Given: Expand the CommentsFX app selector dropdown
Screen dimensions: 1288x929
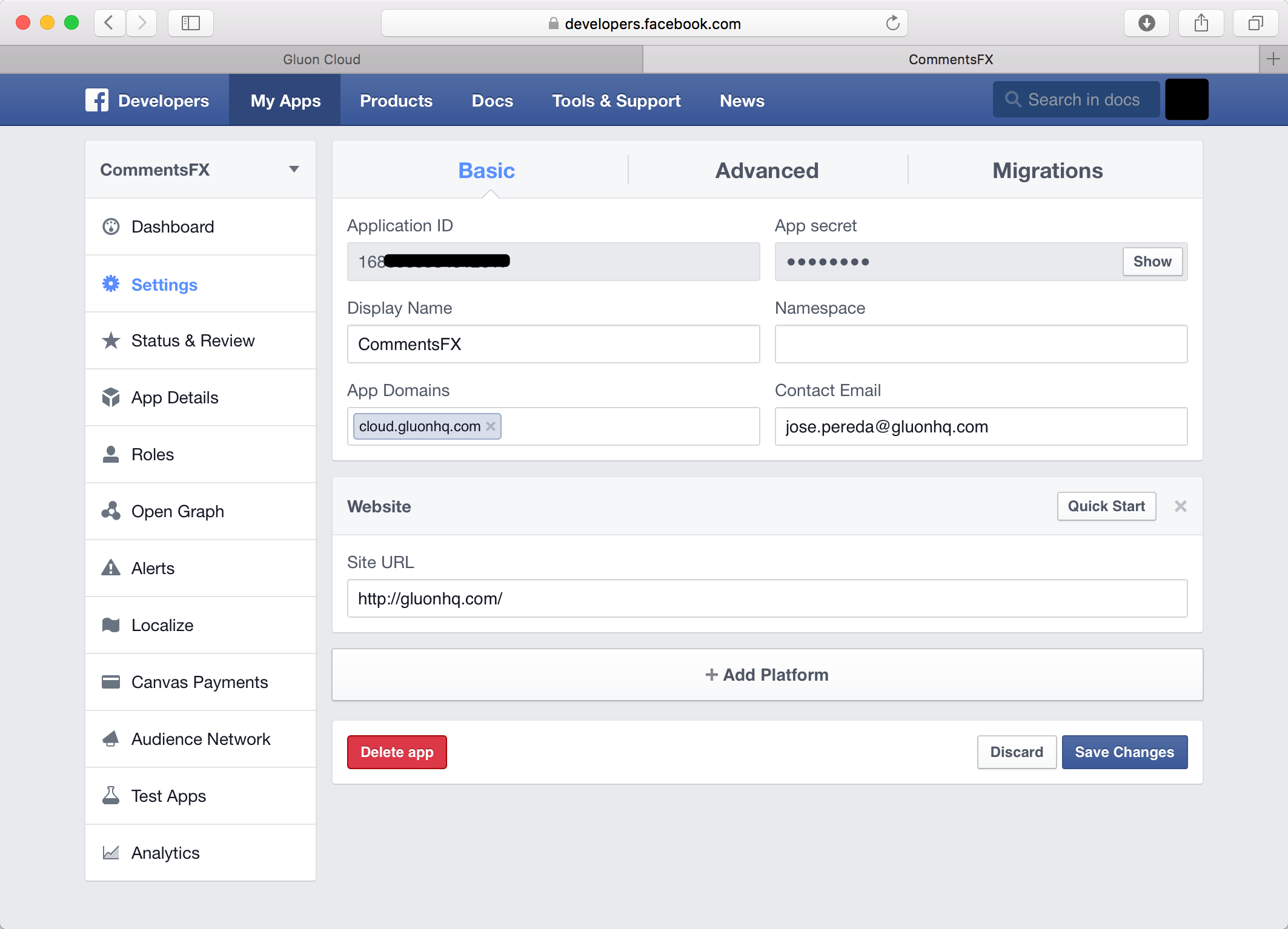Looking at the screenshot, I should click(294, 170).
